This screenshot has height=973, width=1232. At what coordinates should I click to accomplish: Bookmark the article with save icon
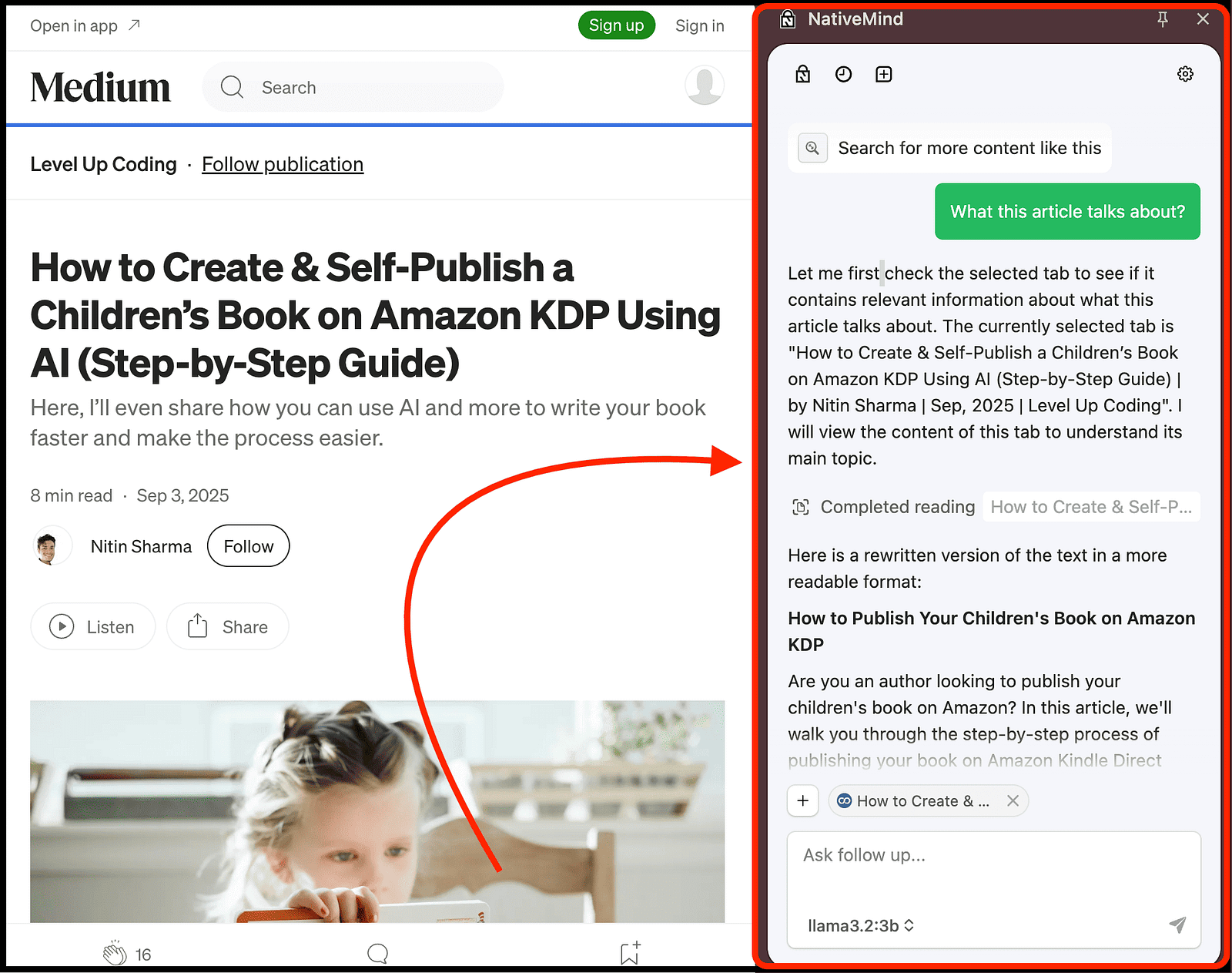tap(631, 953)
